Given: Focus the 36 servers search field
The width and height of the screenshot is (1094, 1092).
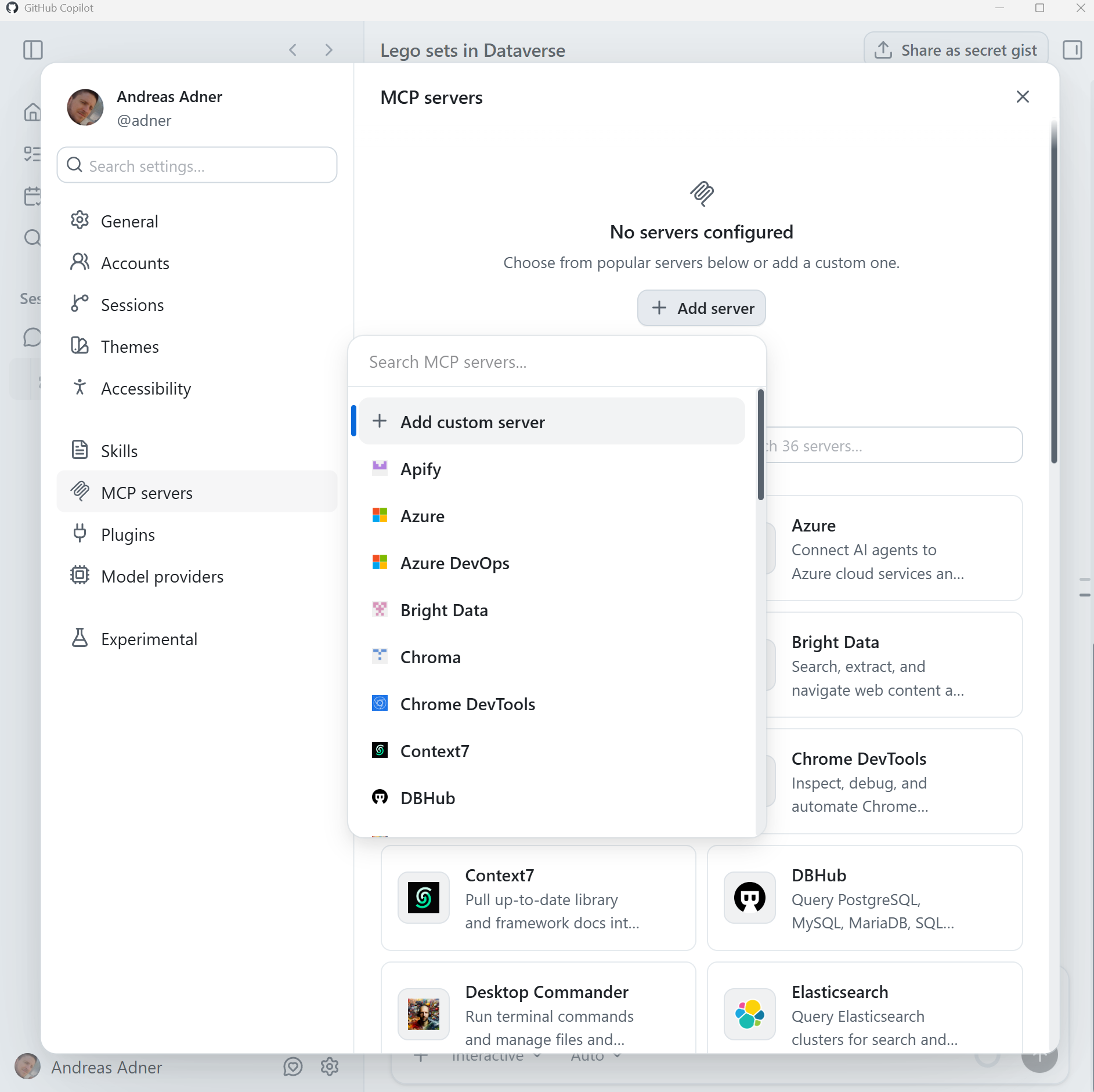Looking at the screenshot, I should (x=894, y=446).
